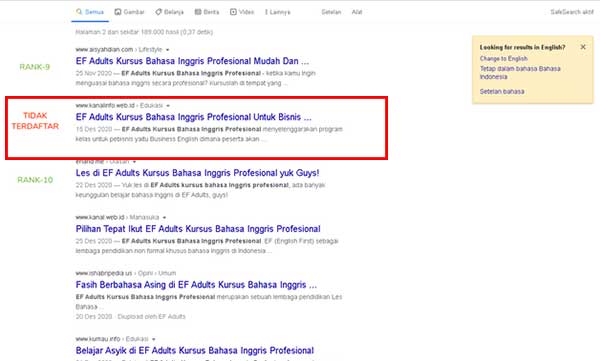Expand the dropdown arrow next to www.kumau.info
This screenshot has width=600, height=361.
point(153,339)
